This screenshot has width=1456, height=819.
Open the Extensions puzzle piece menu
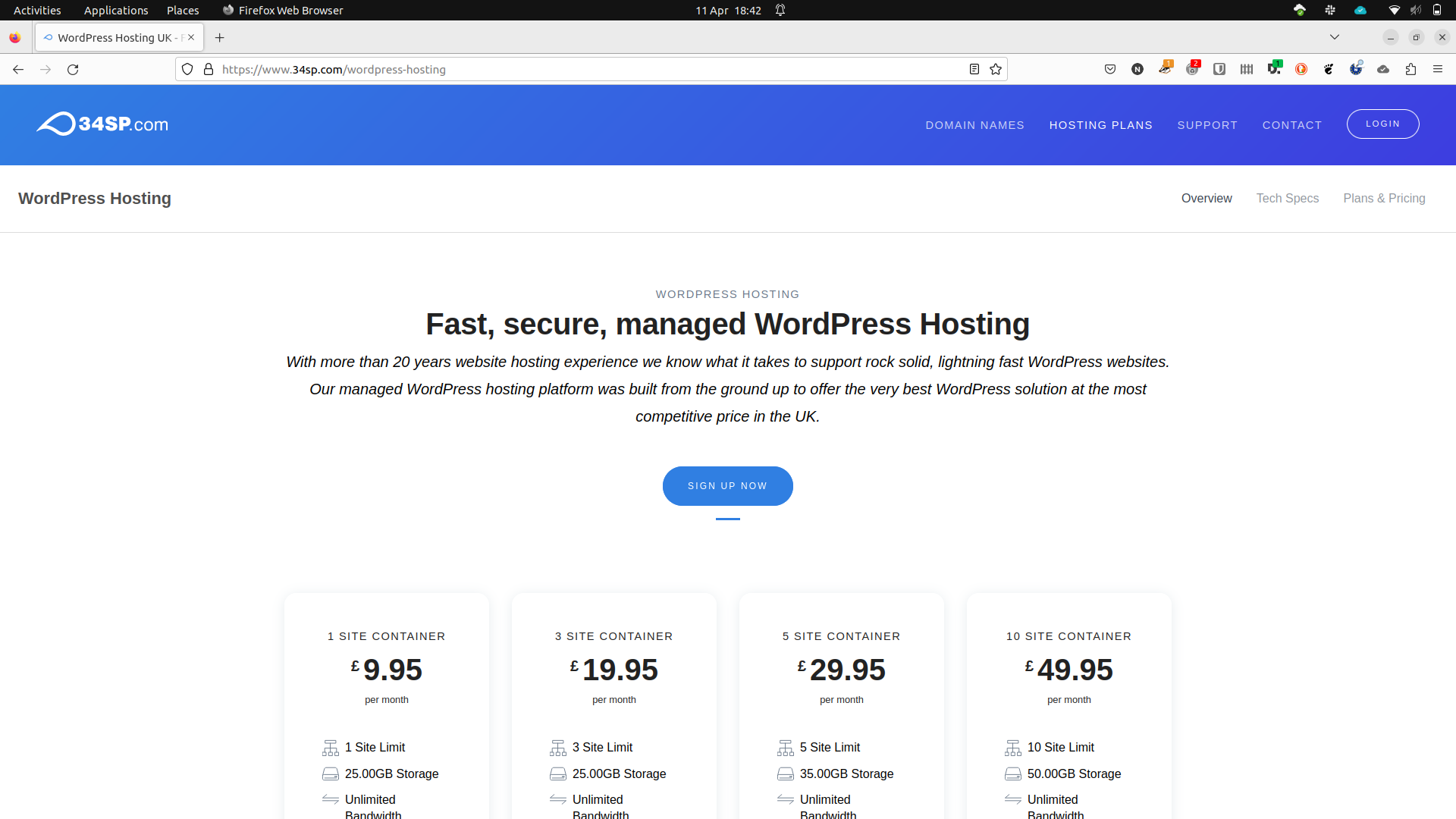1410,69
